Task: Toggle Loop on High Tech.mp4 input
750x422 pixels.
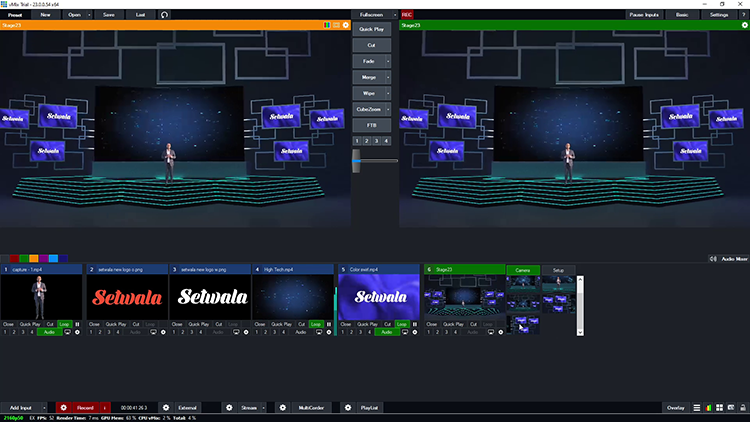Action: coord(316,324)
